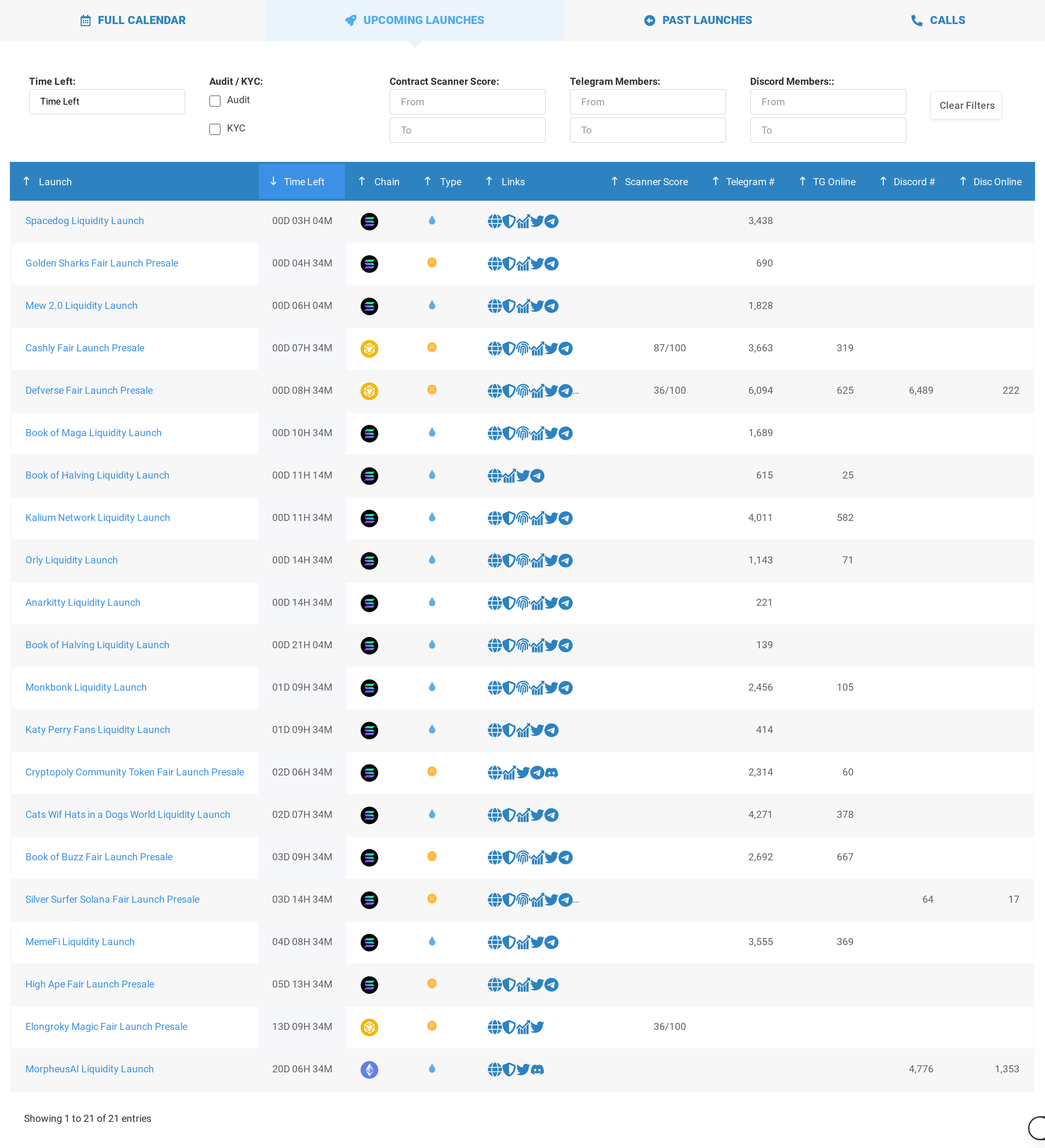1045x1148 pixels.
Task: Focus Telegram Members To field
Action: coord(648,130)
